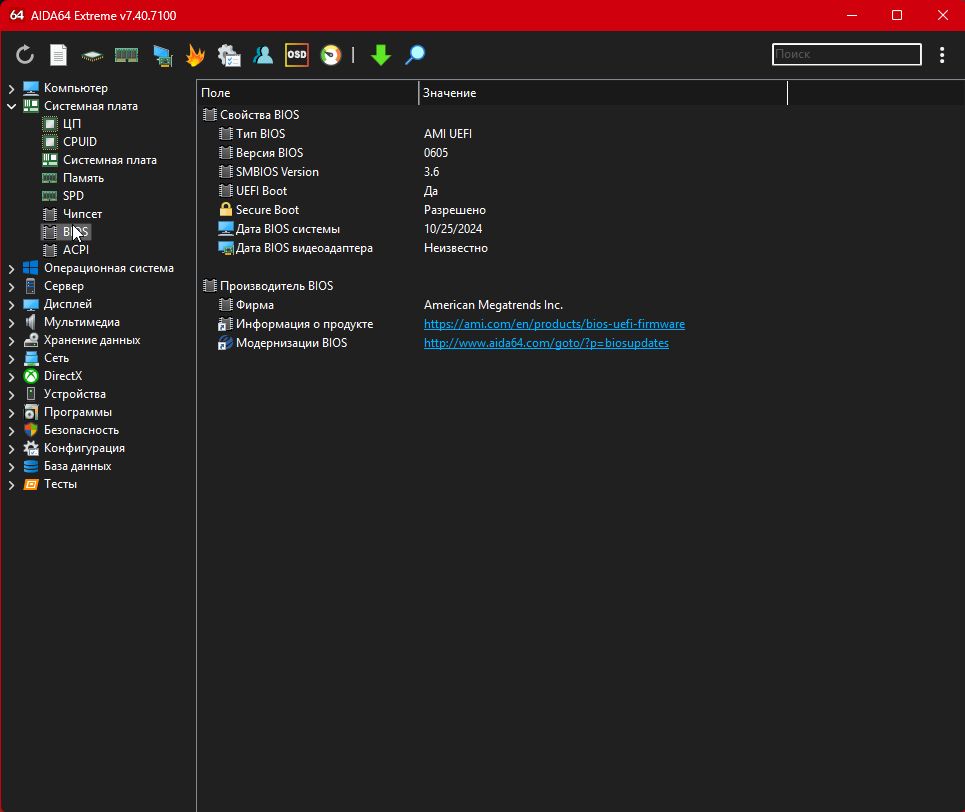Expand the Дисплей tree node
This screenshot has width=965, height=812.
11,304
